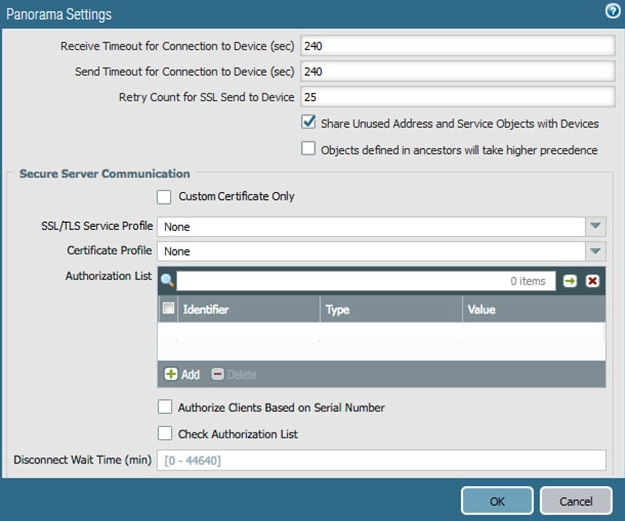Click the SSL/TLS Service Profile None field
The image size is (625, 521).
pos(371,226)
